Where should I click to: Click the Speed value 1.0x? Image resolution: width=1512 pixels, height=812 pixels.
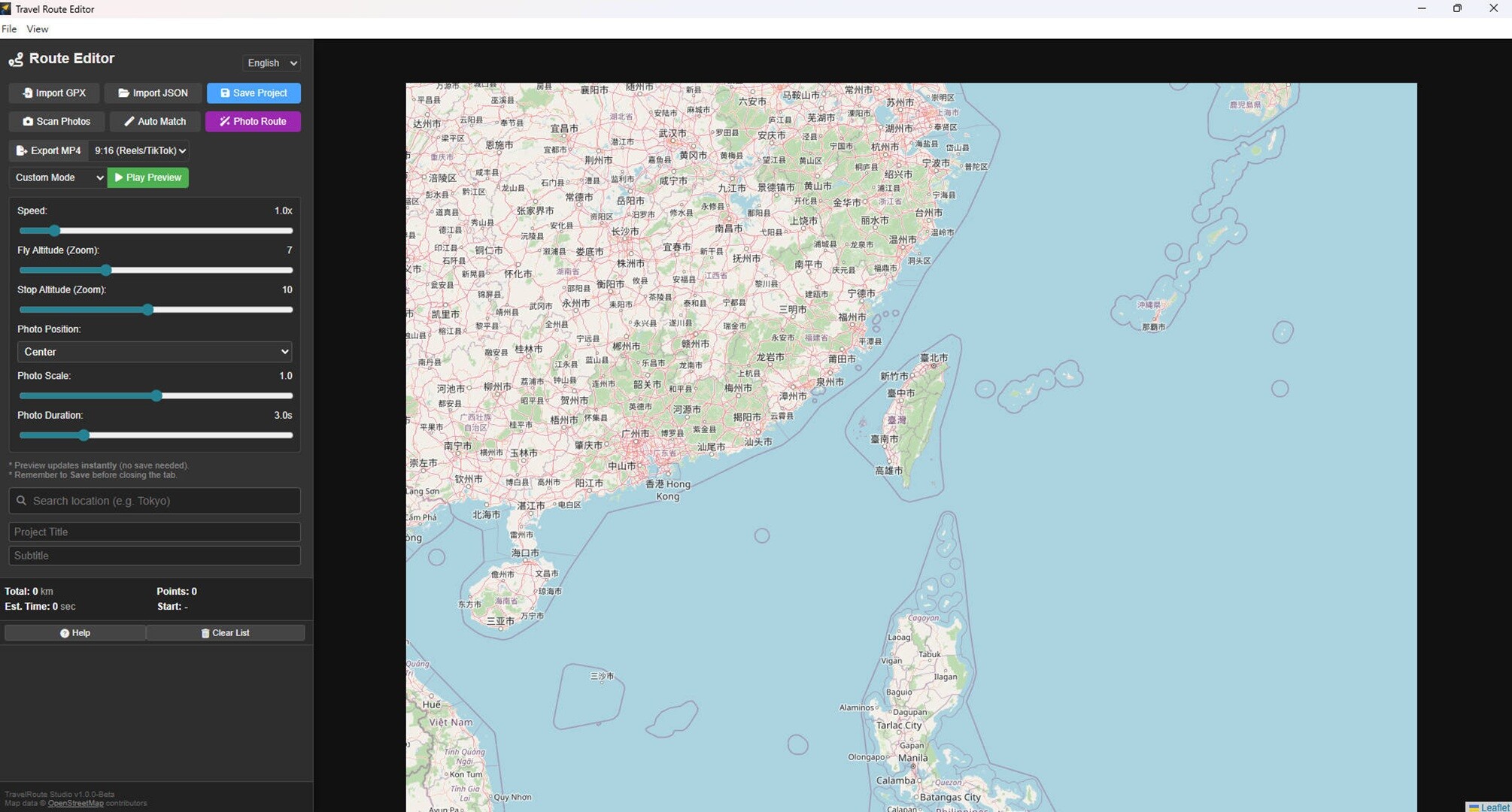click(x=283, y=211)
